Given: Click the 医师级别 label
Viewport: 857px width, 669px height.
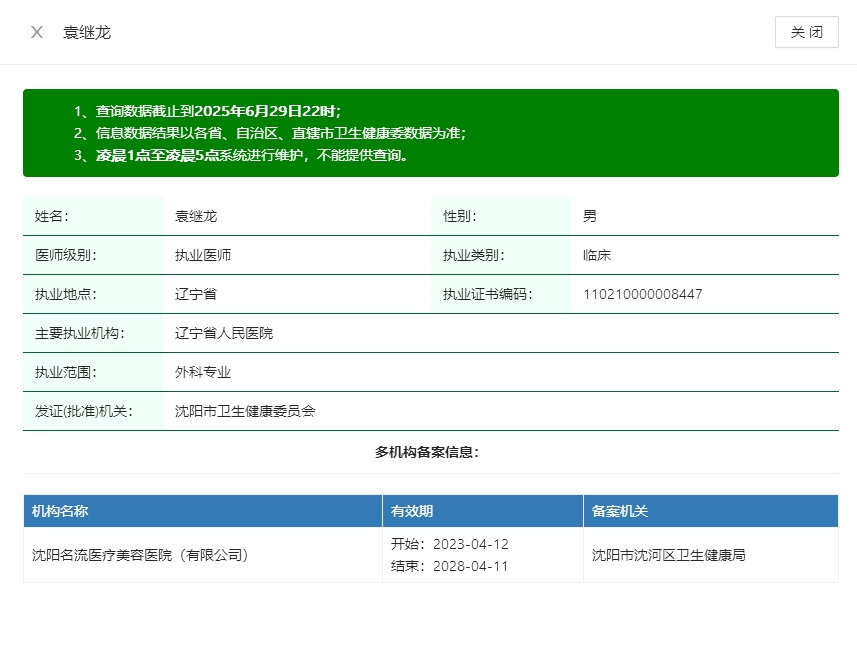Looking at the screenshot, I should coord(66,255).
